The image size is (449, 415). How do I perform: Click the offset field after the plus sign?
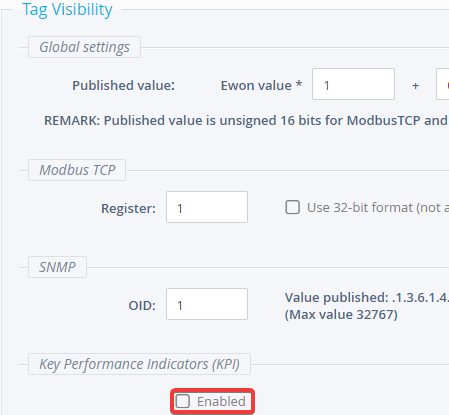pos(443,84)
